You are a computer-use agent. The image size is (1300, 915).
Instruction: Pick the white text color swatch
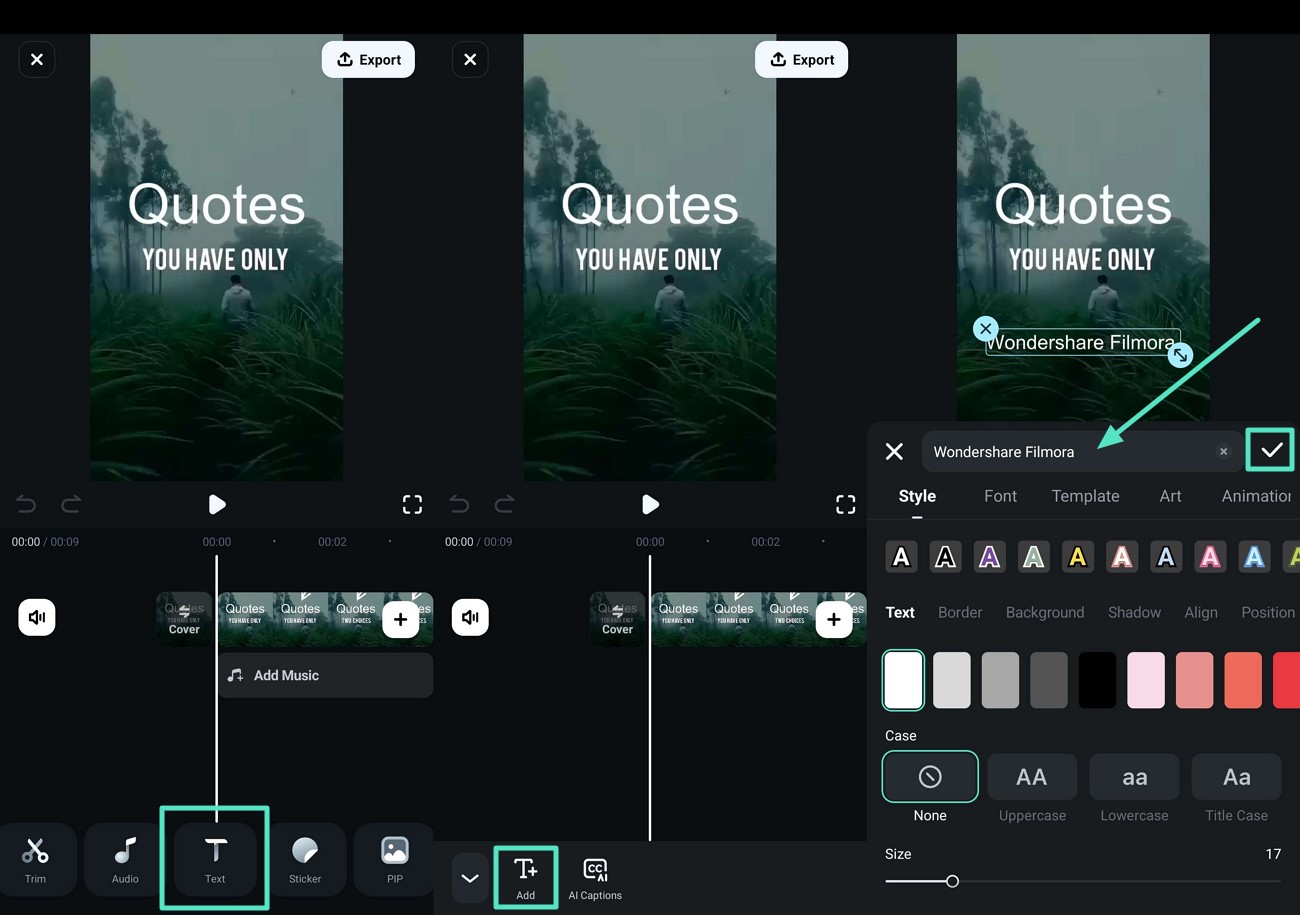903,680
